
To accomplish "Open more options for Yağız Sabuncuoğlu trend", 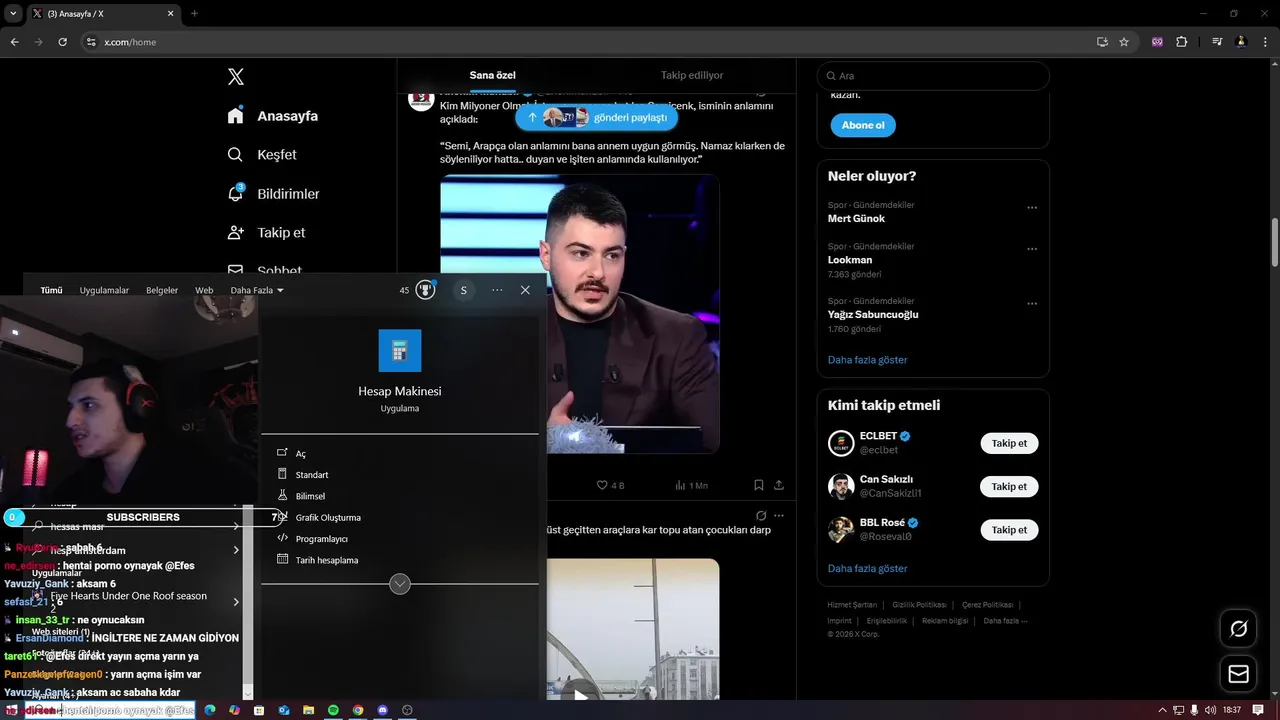I will point(1032,304).
